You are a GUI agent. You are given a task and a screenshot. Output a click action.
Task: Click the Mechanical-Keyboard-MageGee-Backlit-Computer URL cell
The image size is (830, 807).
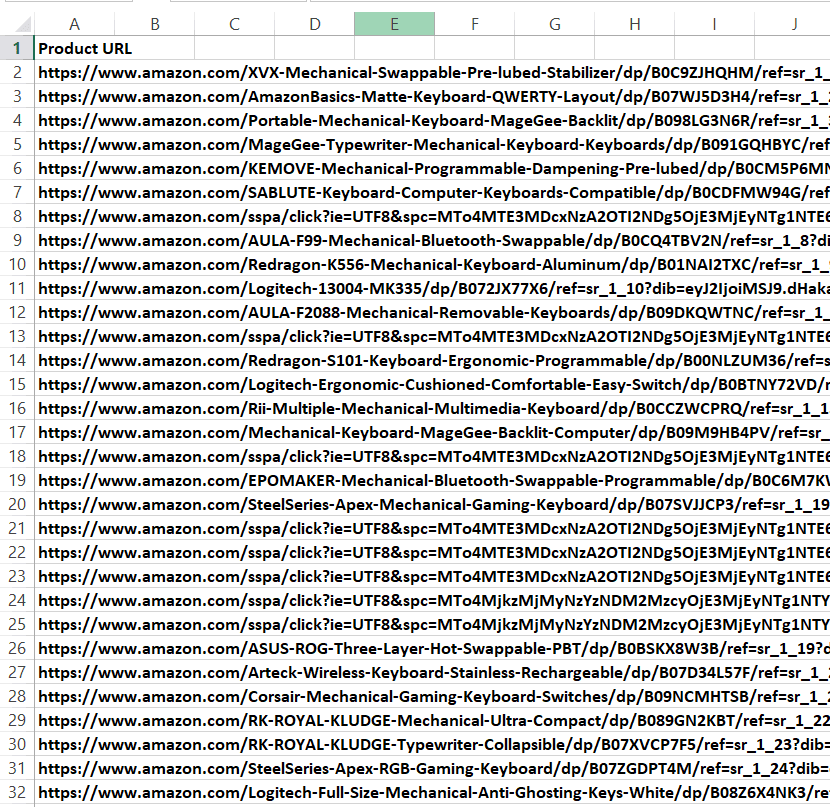click(432, 432)
